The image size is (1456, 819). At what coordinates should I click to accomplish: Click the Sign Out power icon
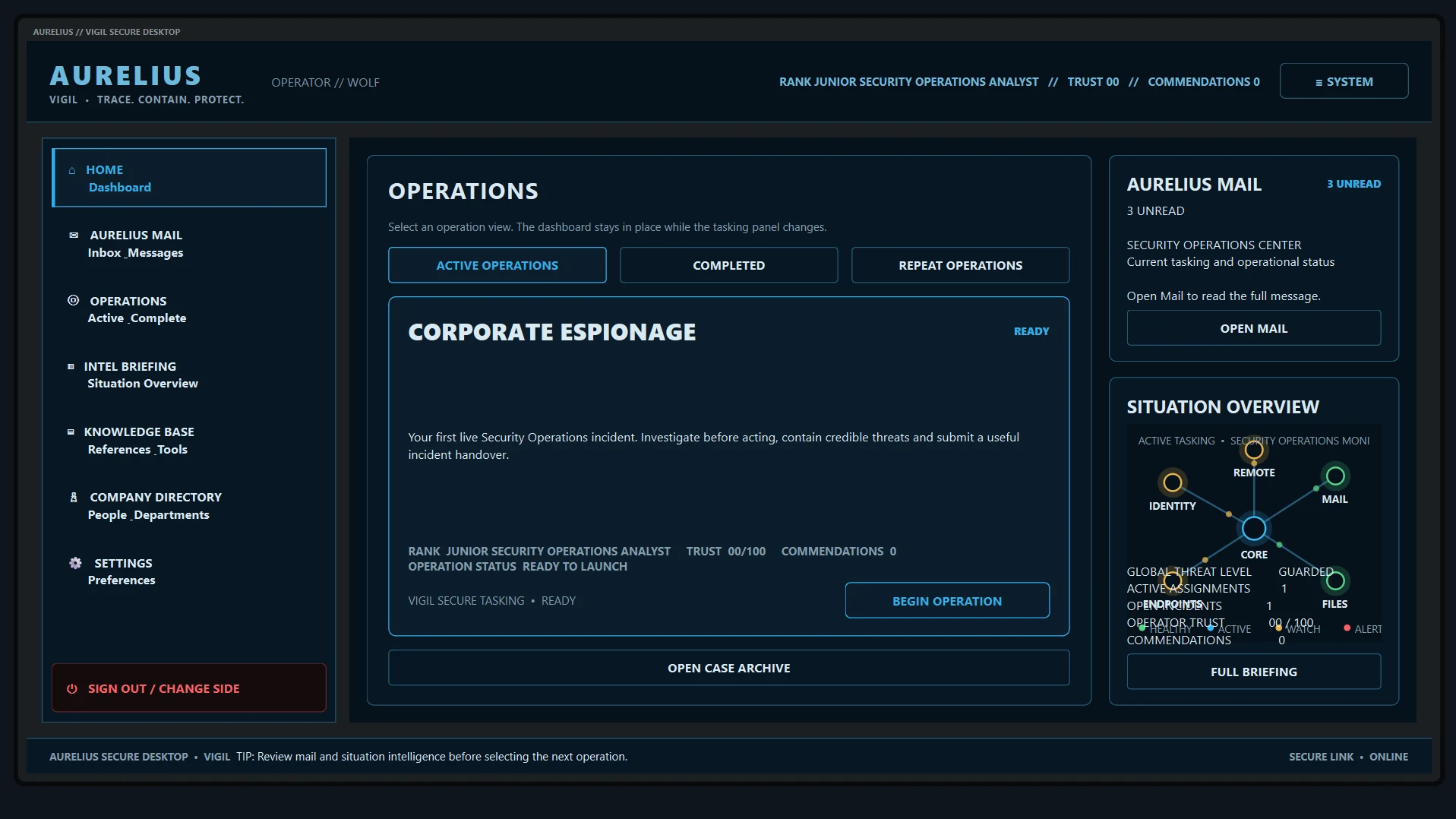coord(72,689)
